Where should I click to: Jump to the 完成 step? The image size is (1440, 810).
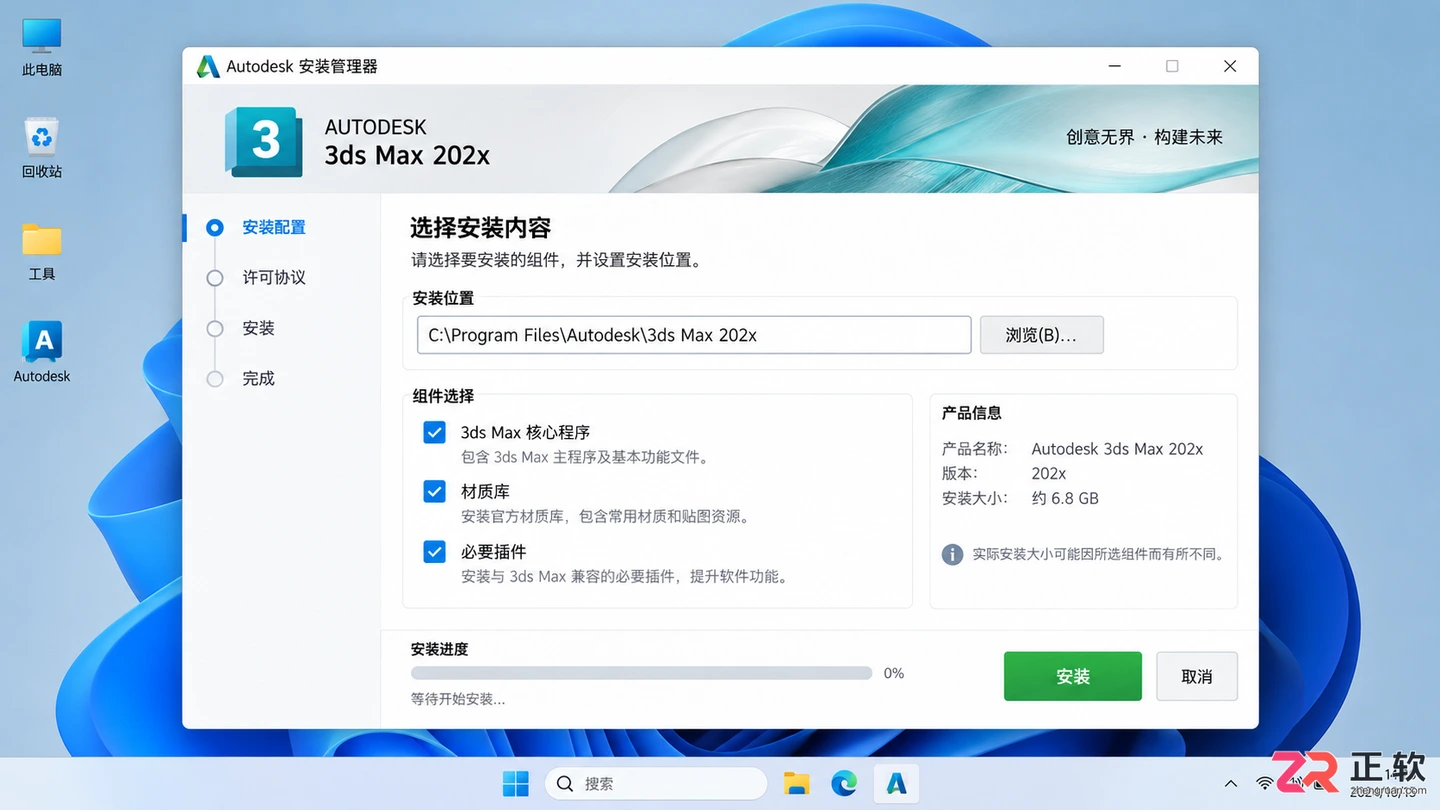(x=258, y=378)
